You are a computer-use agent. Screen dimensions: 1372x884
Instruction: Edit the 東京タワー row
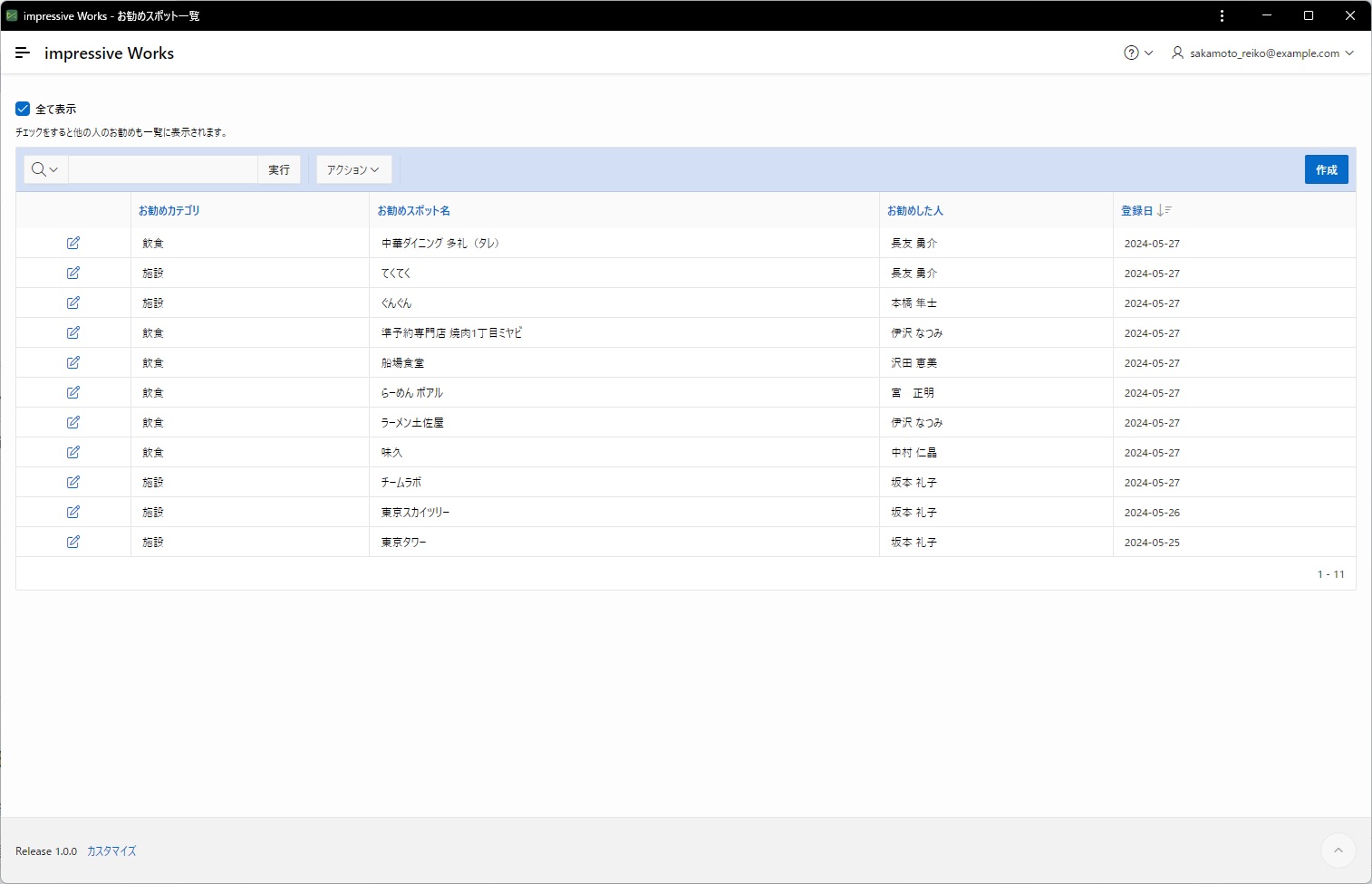pyautogui.click(x=73, y=542)
